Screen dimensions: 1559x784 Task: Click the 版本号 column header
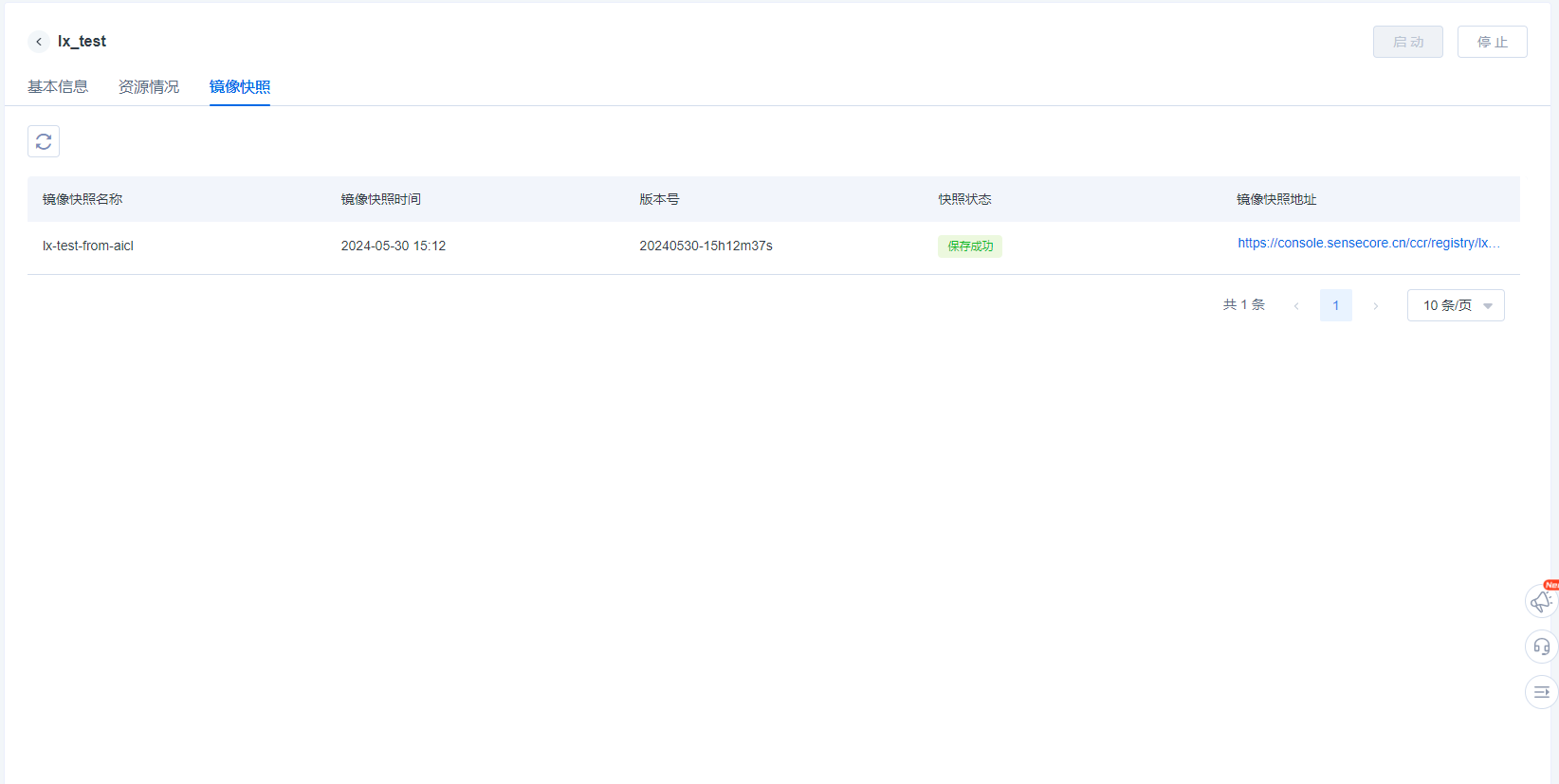pos(659,199)
